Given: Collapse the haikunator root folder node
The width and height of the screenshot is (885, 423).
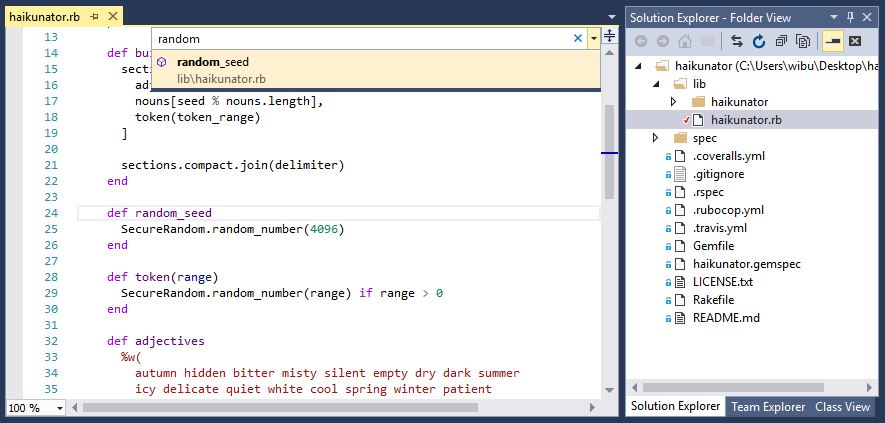Looking at the screenshot, I should tap(639, 66).
